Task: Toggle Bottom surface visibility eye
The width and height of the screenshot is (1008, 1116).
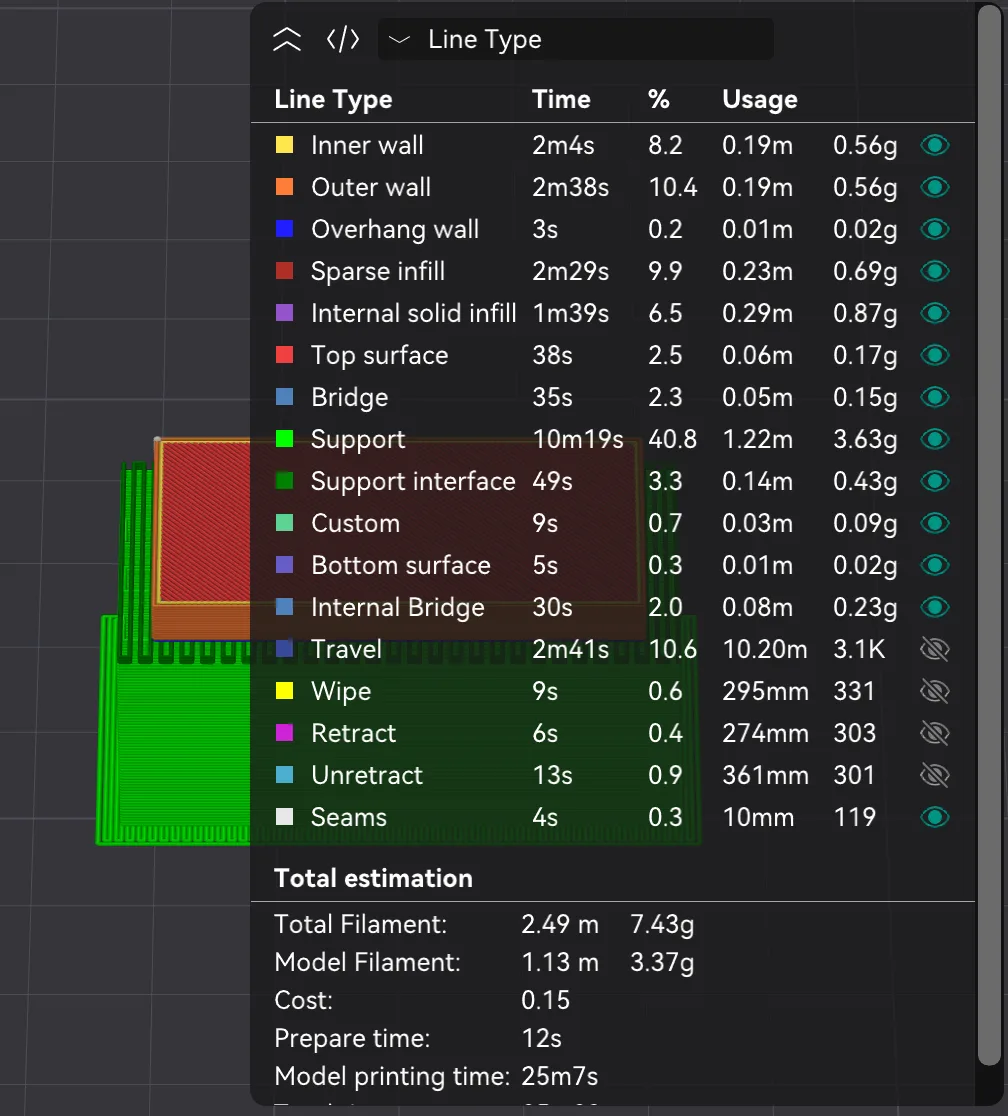Action: [x=935, y=565]
